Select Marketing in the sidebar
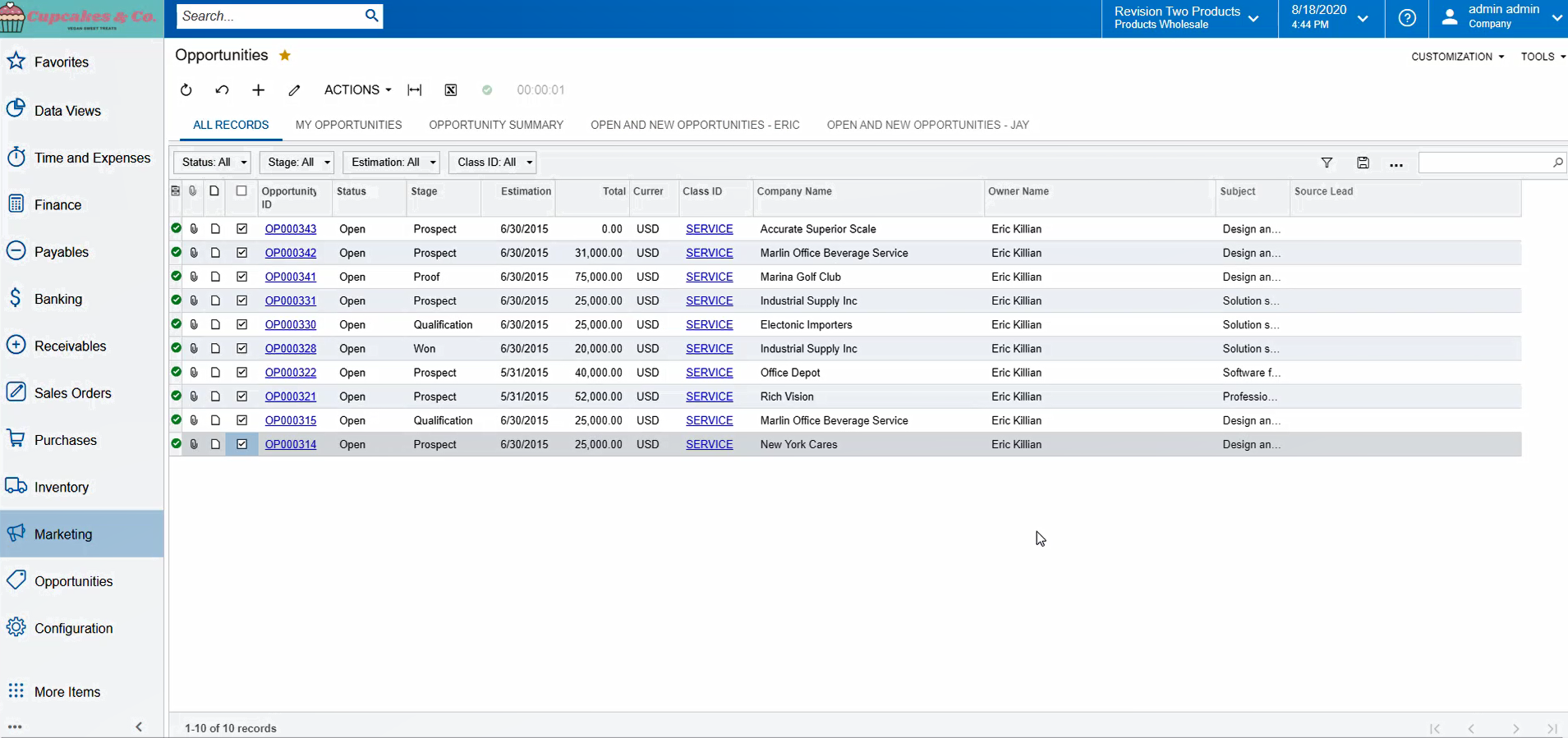Image resolution: width=1568 pixels, height=738 pixels. pos(82,534)
